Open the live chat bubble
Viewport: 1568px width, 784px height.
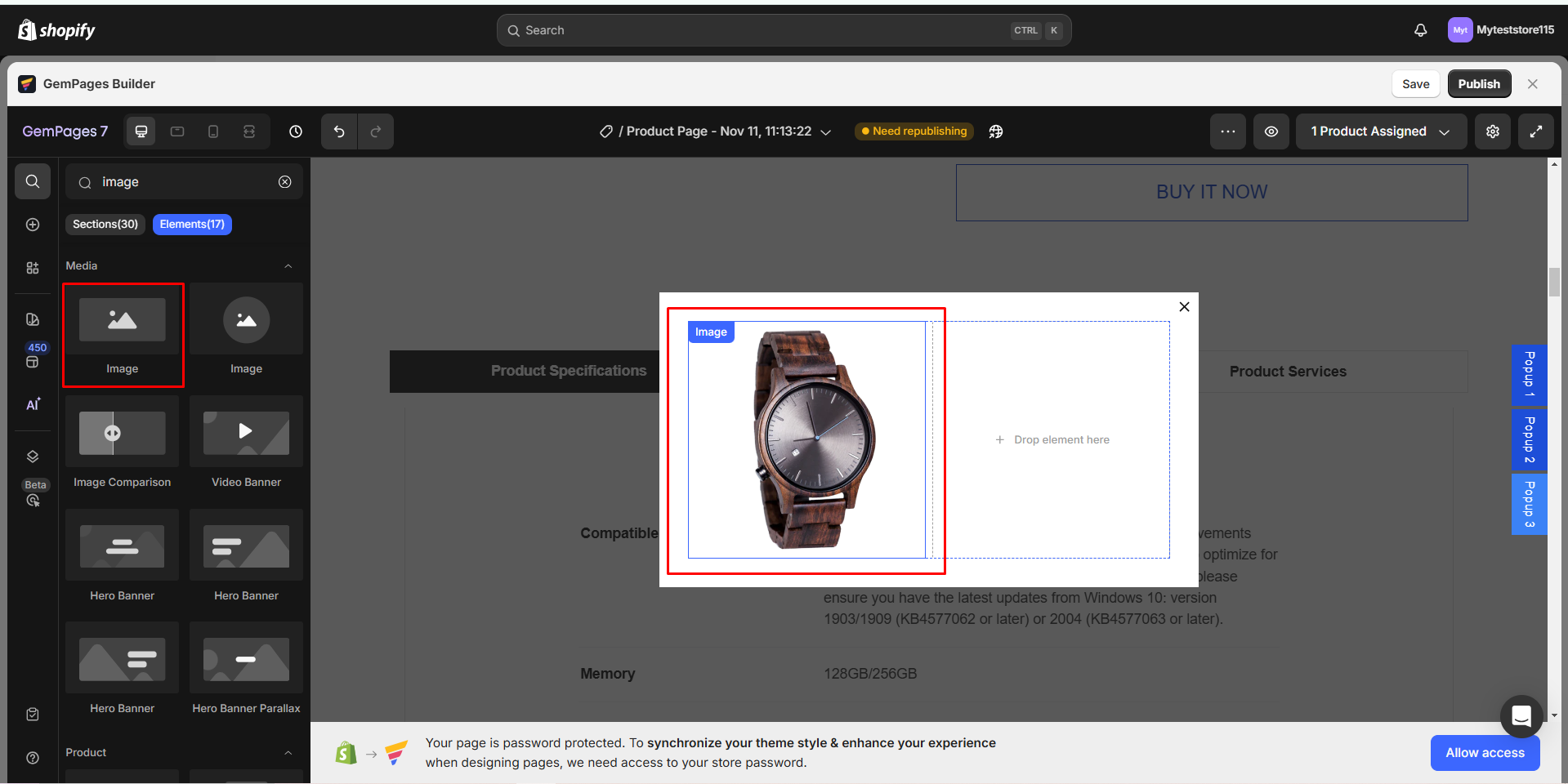pos(1521,716)
